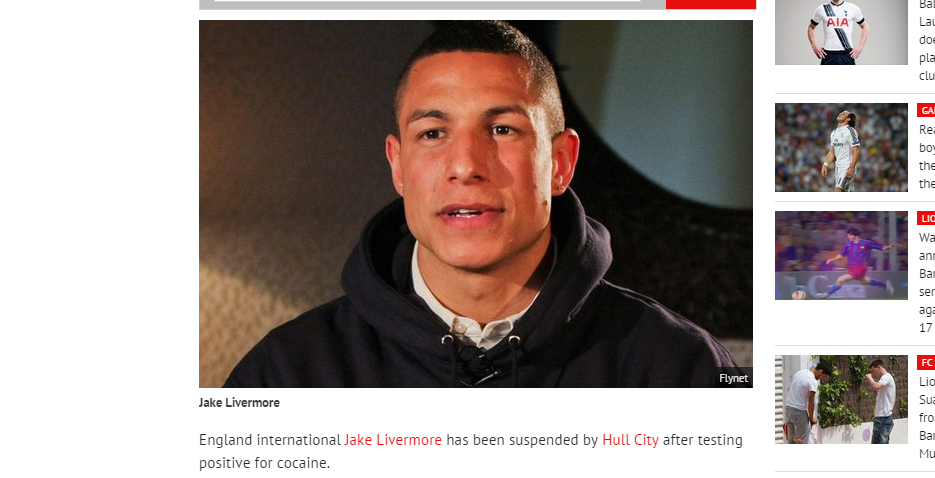The width and height of the screenshot is (935, 478).
Task: Click the England international paragraph text
Action: point(471,451)
